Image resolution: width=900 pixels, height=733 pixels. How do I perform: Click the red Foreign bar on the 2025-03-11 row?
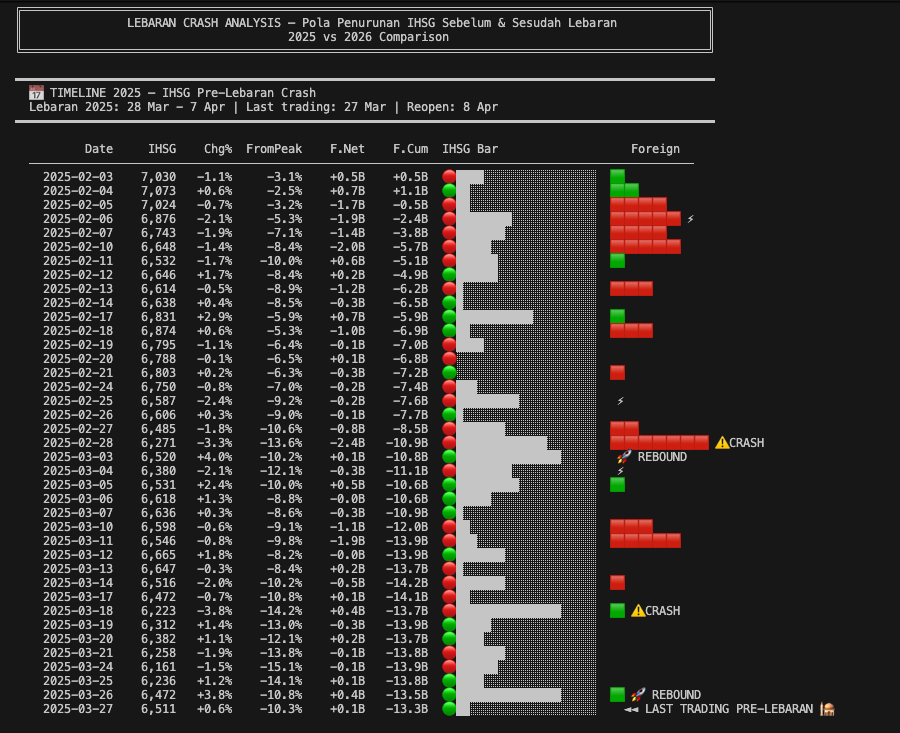tap(645, 541)
